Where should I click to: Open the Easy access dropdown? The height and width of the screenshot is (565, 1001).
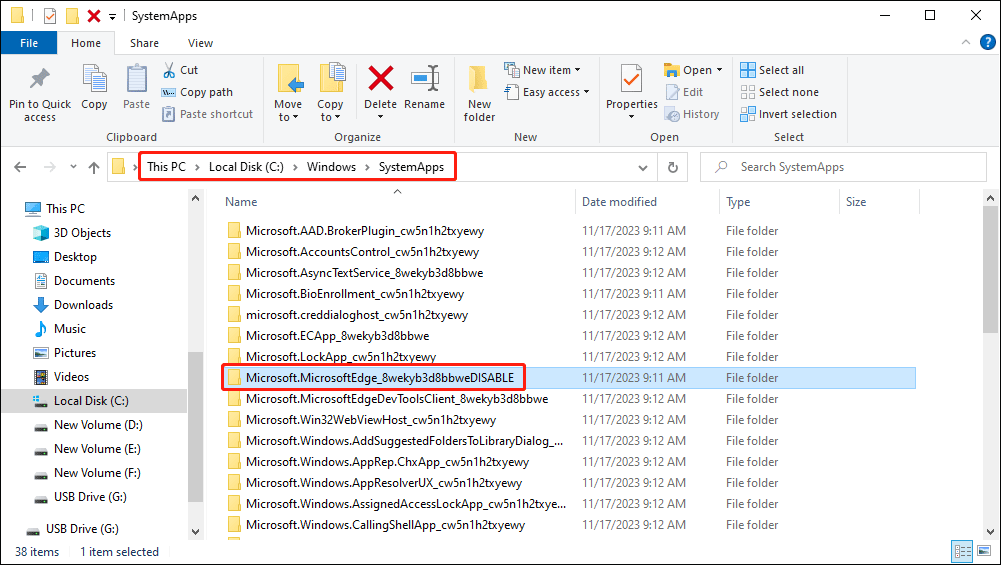point(547,92)
